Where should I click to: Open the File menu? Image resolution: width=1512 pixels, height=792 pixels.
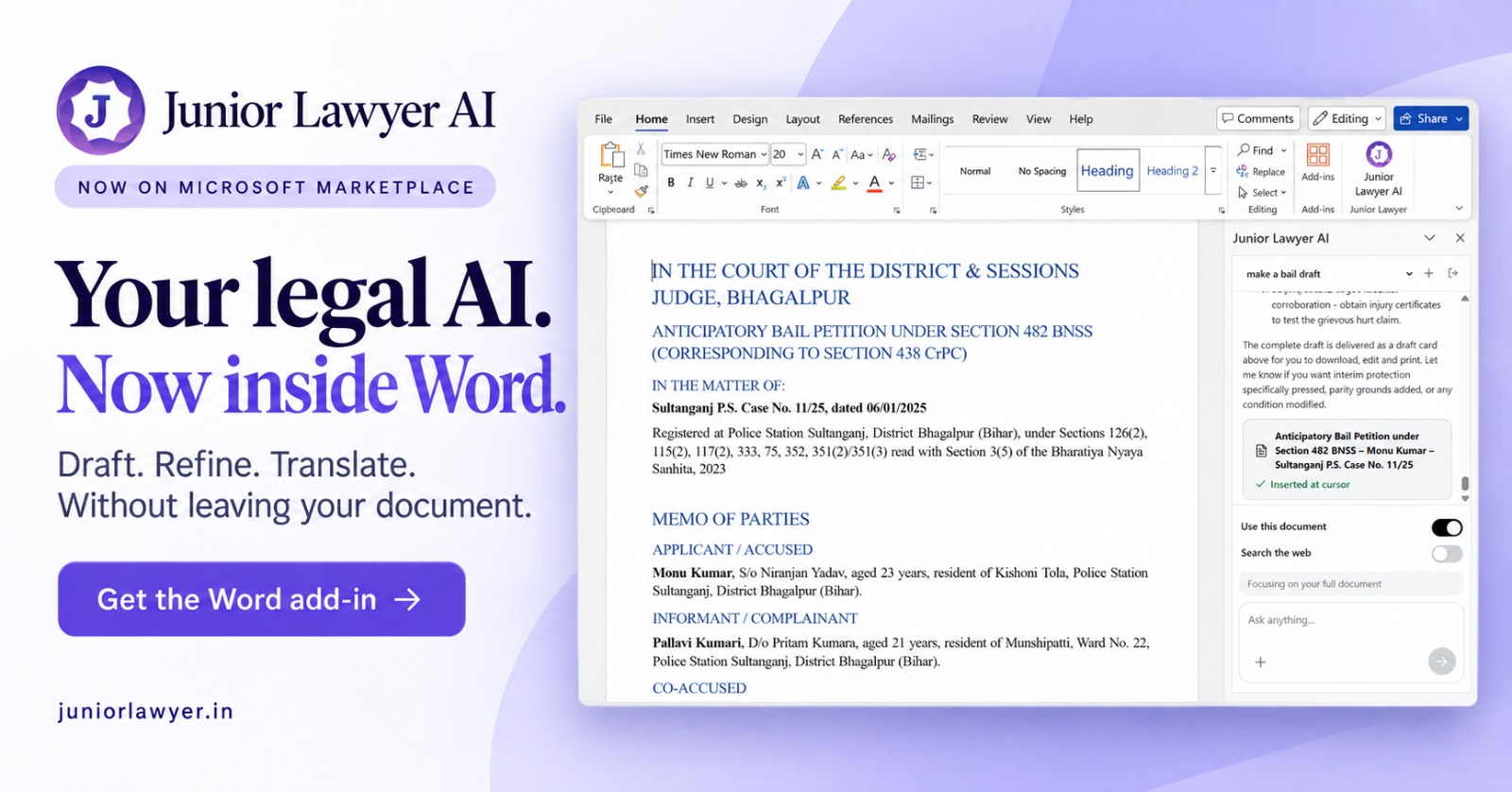[x=604, y=119]
